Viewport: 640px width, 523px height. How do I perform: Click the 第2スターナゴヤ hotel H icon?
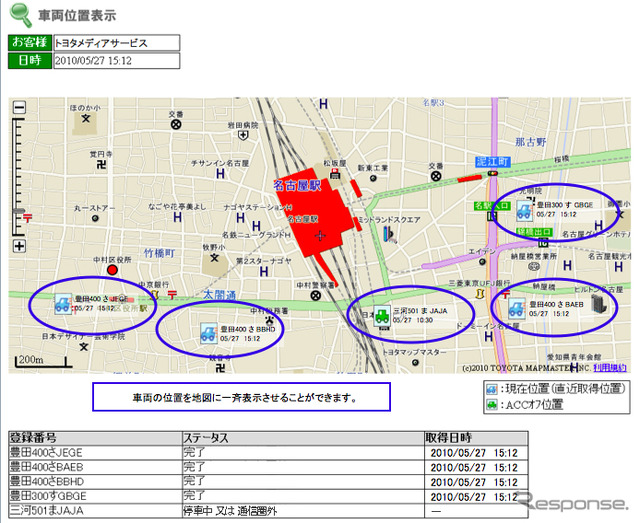264,271
